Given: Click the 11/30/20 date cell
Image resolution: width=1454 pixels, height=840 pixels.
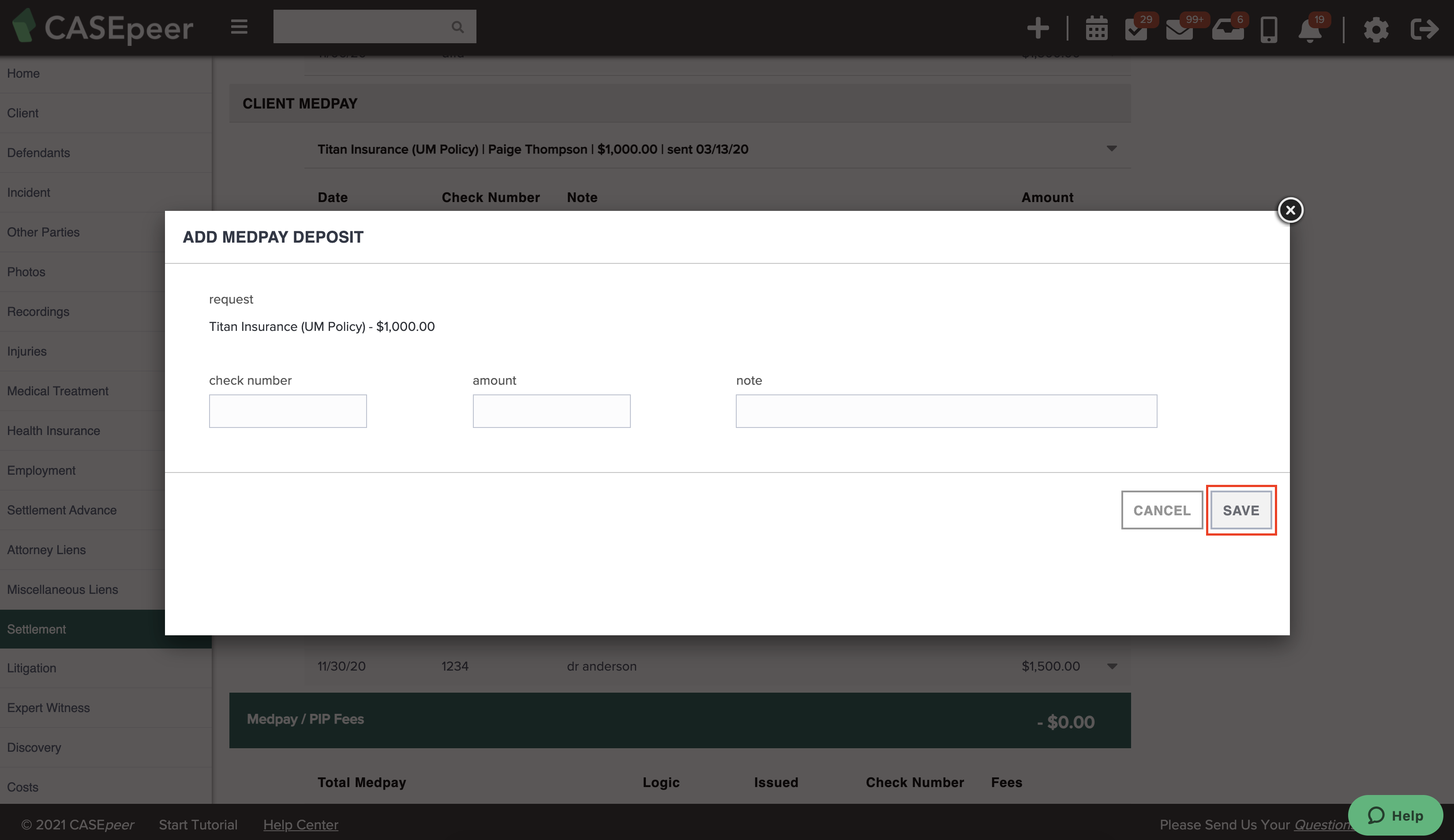Looking at the screenshot, I should [x=341, y=666].
